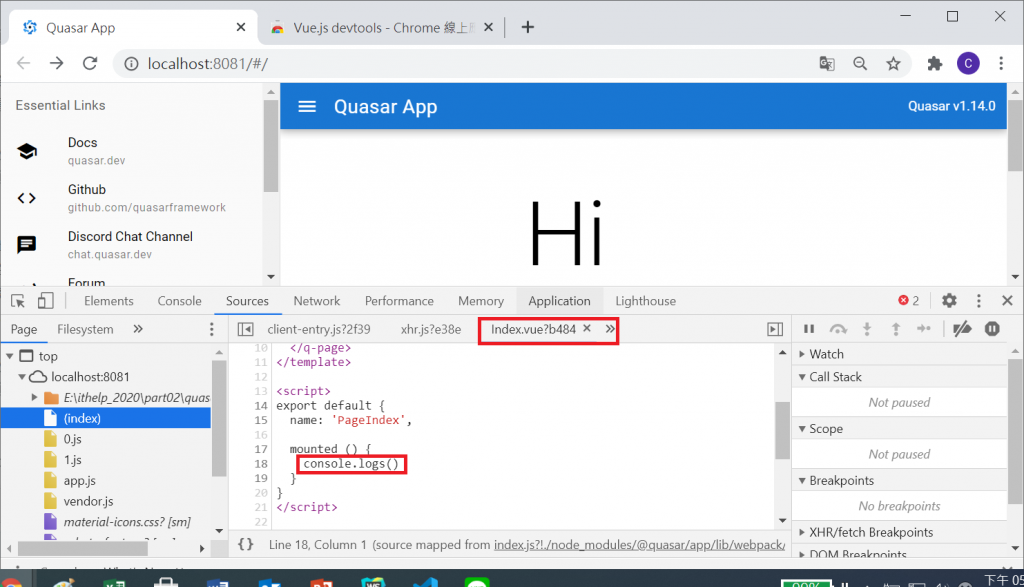Click the Step debugger arrow
1024x587 pixels.
coord(923,328)
